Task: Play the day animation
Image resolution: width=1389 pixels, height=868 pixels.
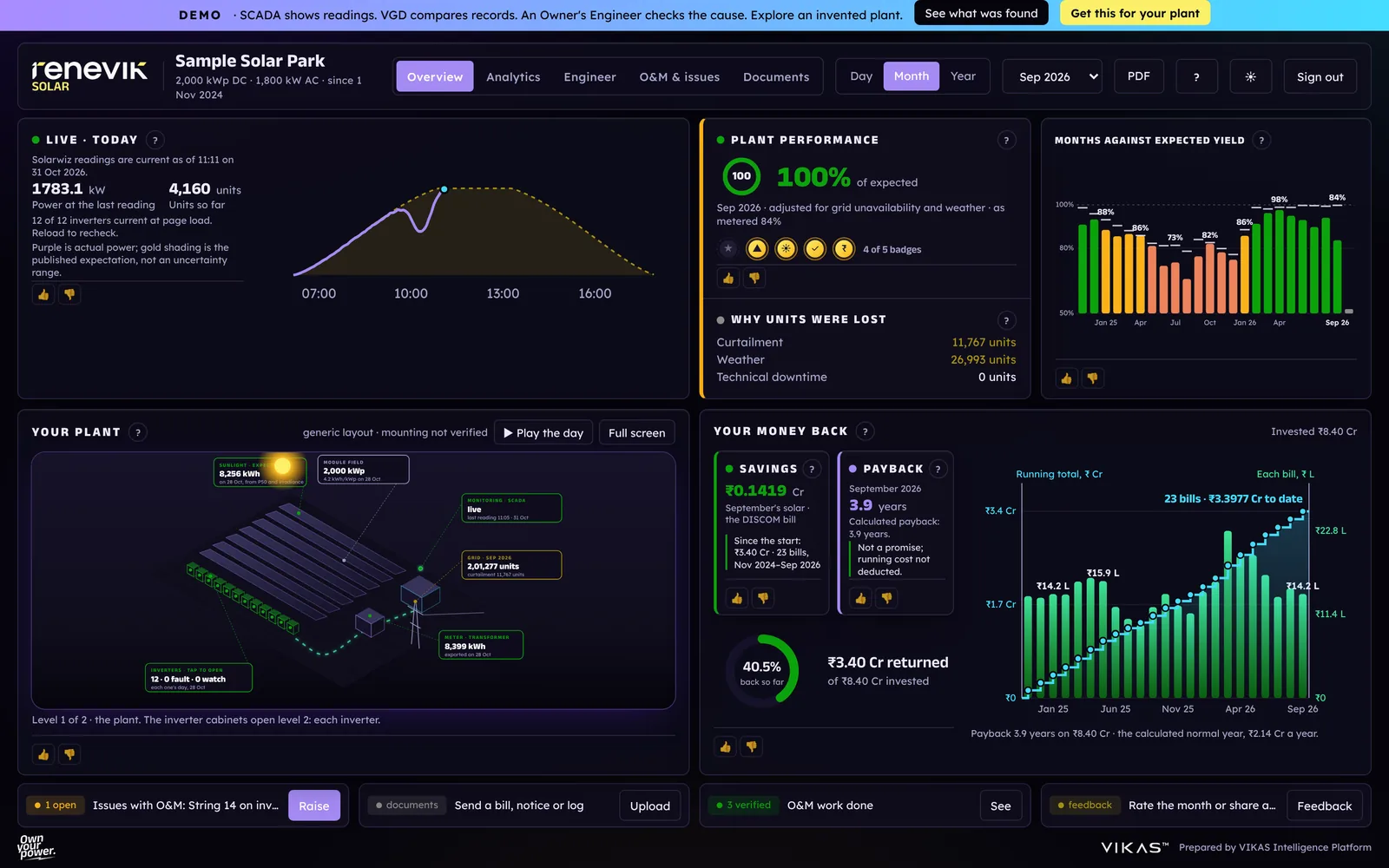Action: click(x=543, y=432)
